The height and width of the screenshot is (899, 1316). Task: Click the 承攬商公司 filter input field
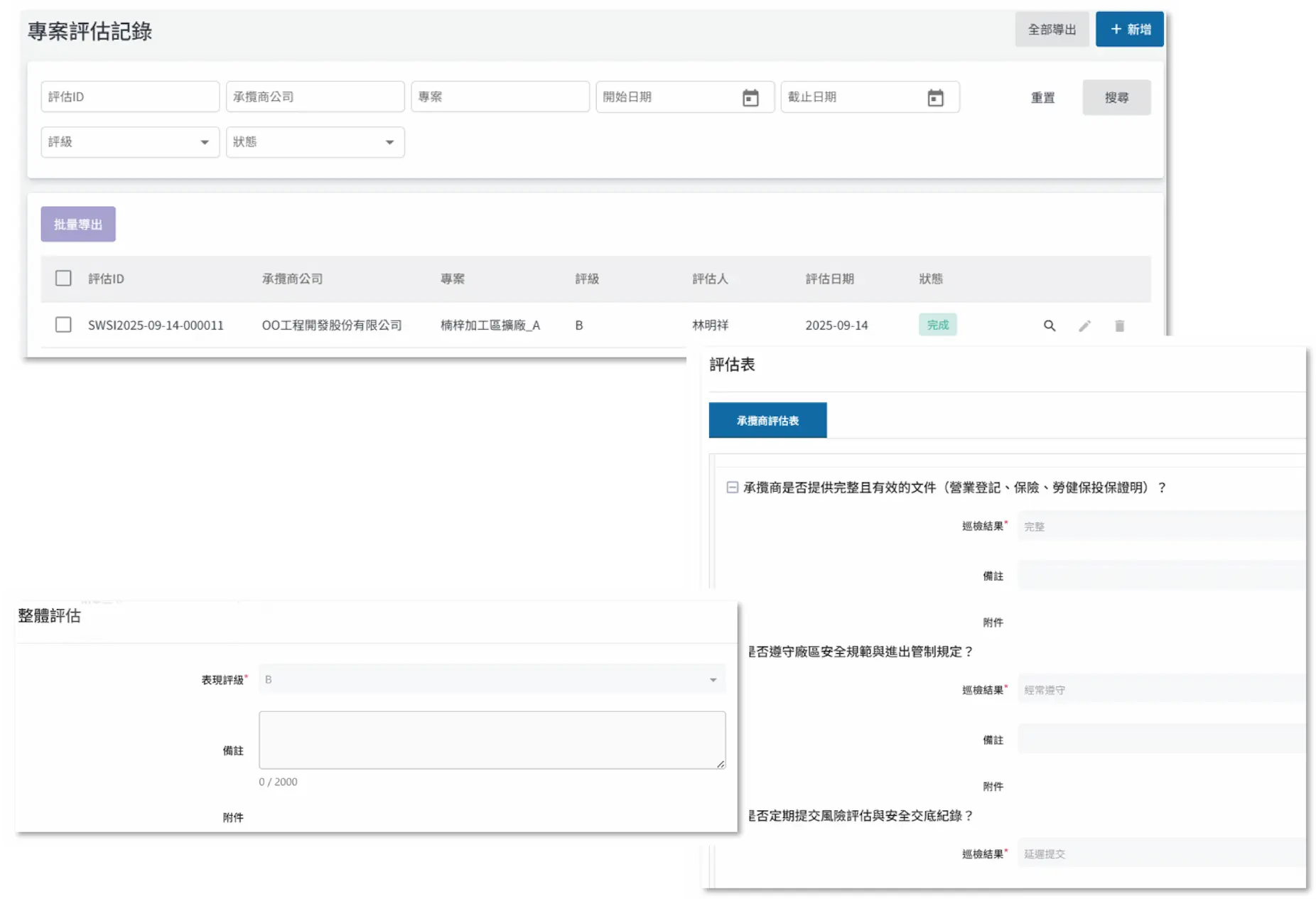pyautogui.click(x=315, y=97)
